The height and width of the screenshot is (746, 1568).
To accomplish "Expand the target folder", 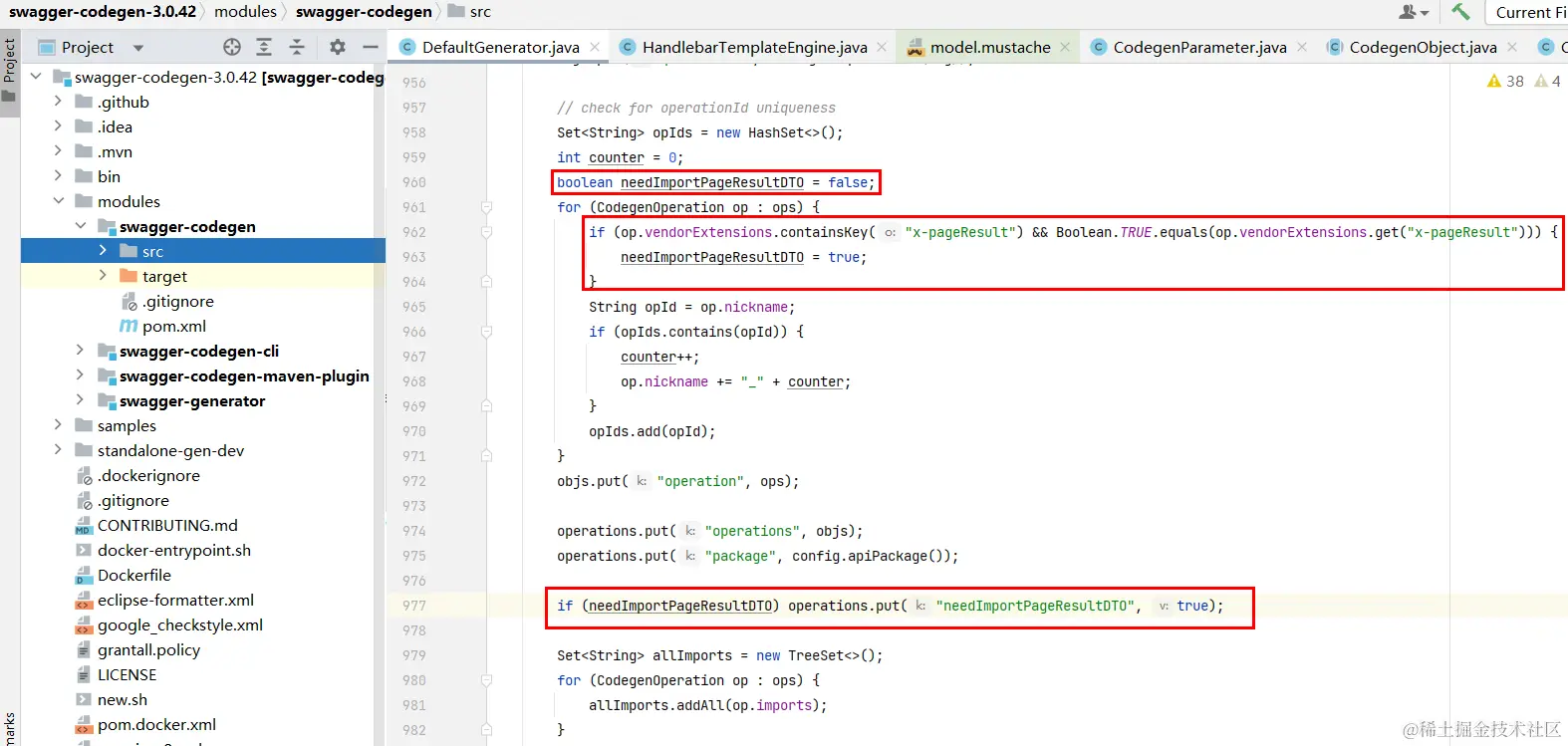I will pyautogui.click(x=103, y=276).
